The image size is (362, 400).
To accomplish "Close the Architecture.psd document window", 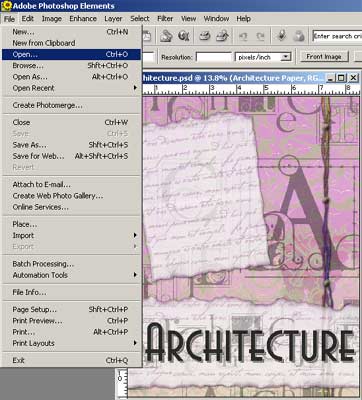I will 353,78.
